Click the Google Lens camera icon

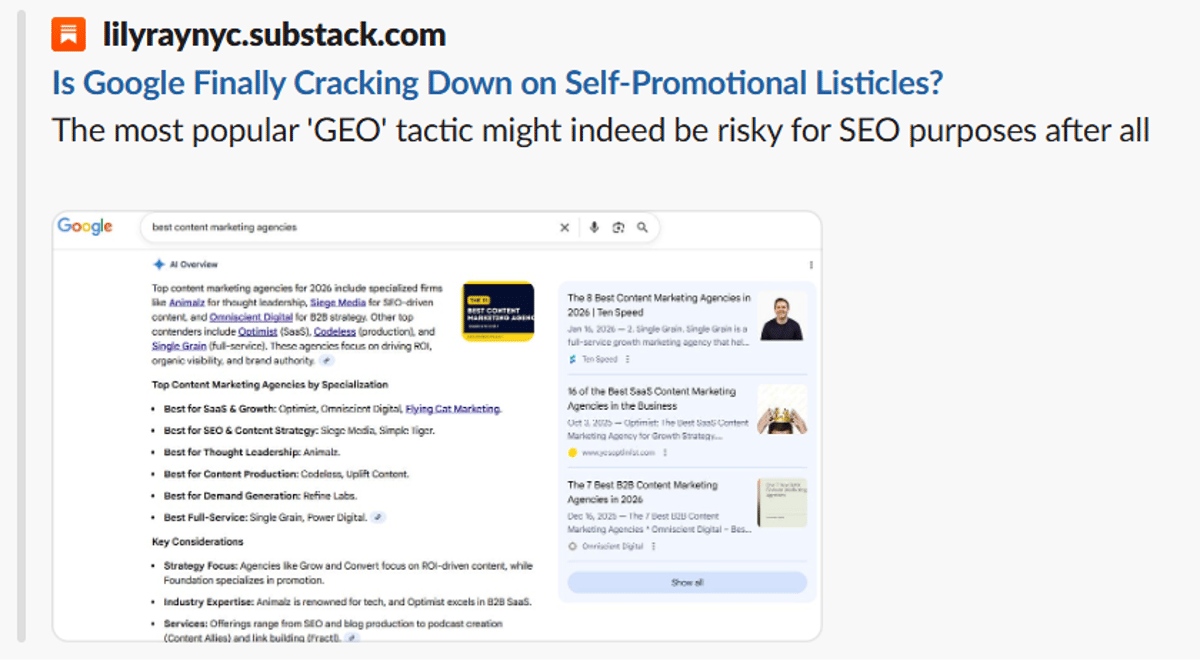[620, 228]
